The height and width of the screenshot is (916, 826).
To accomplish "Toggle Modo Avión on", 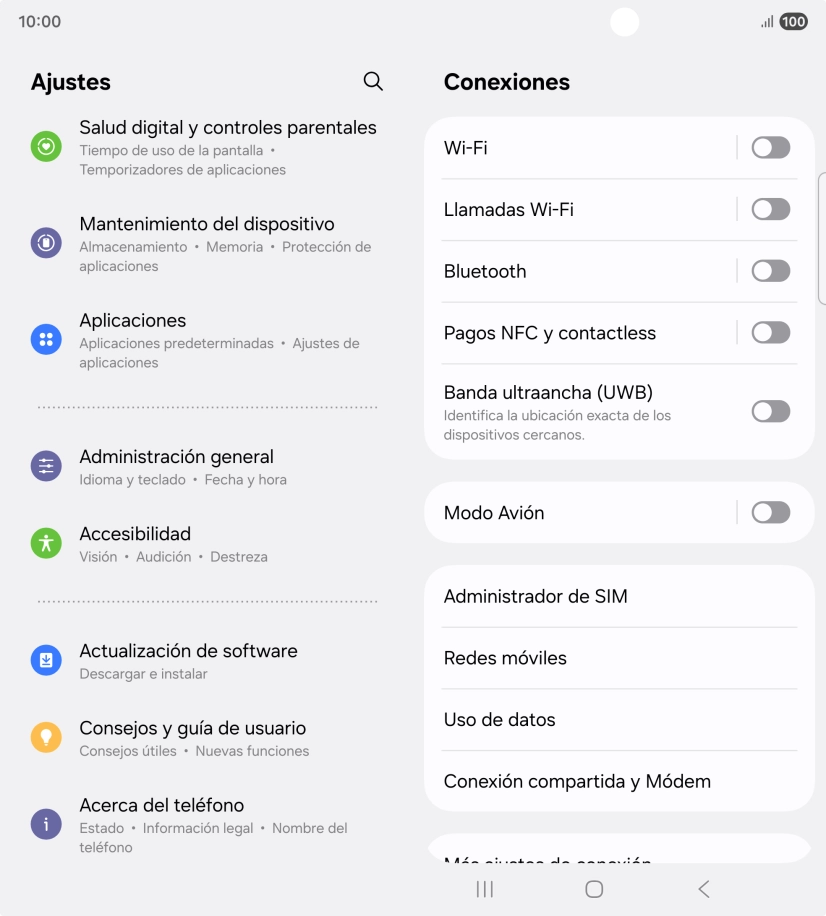I will pos(770,513).
